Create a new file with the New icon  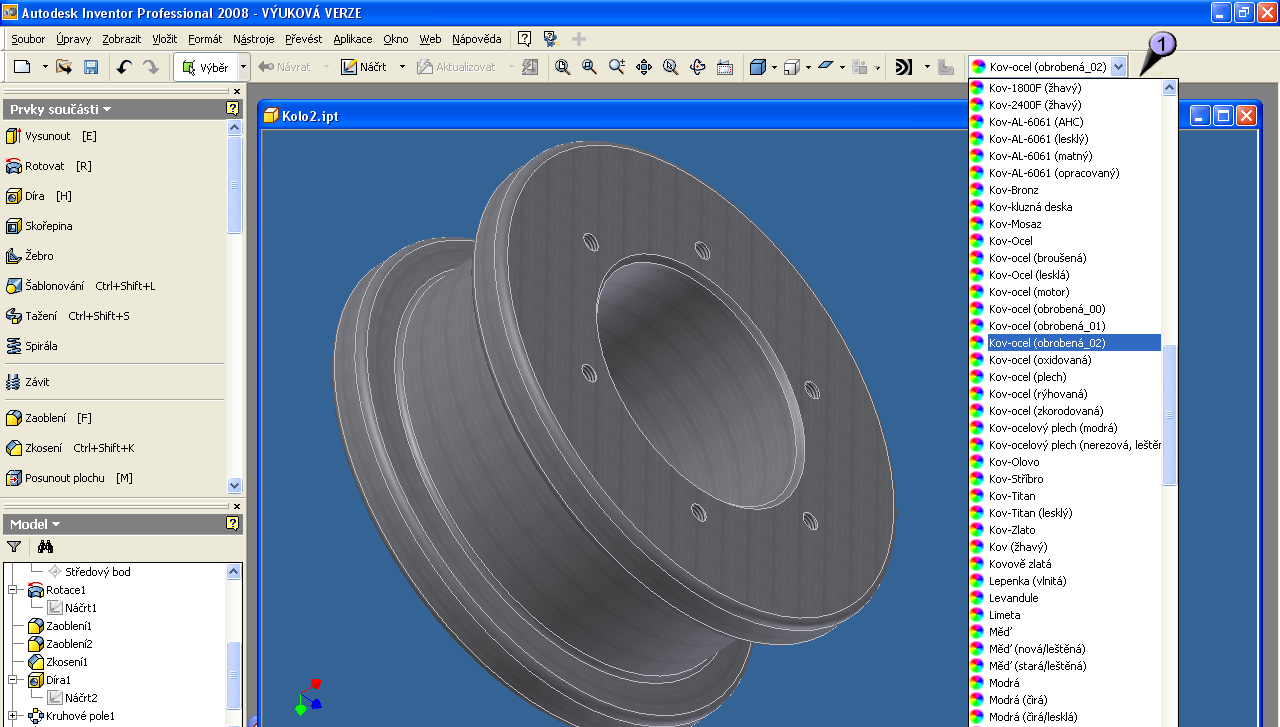coord(22,67)
